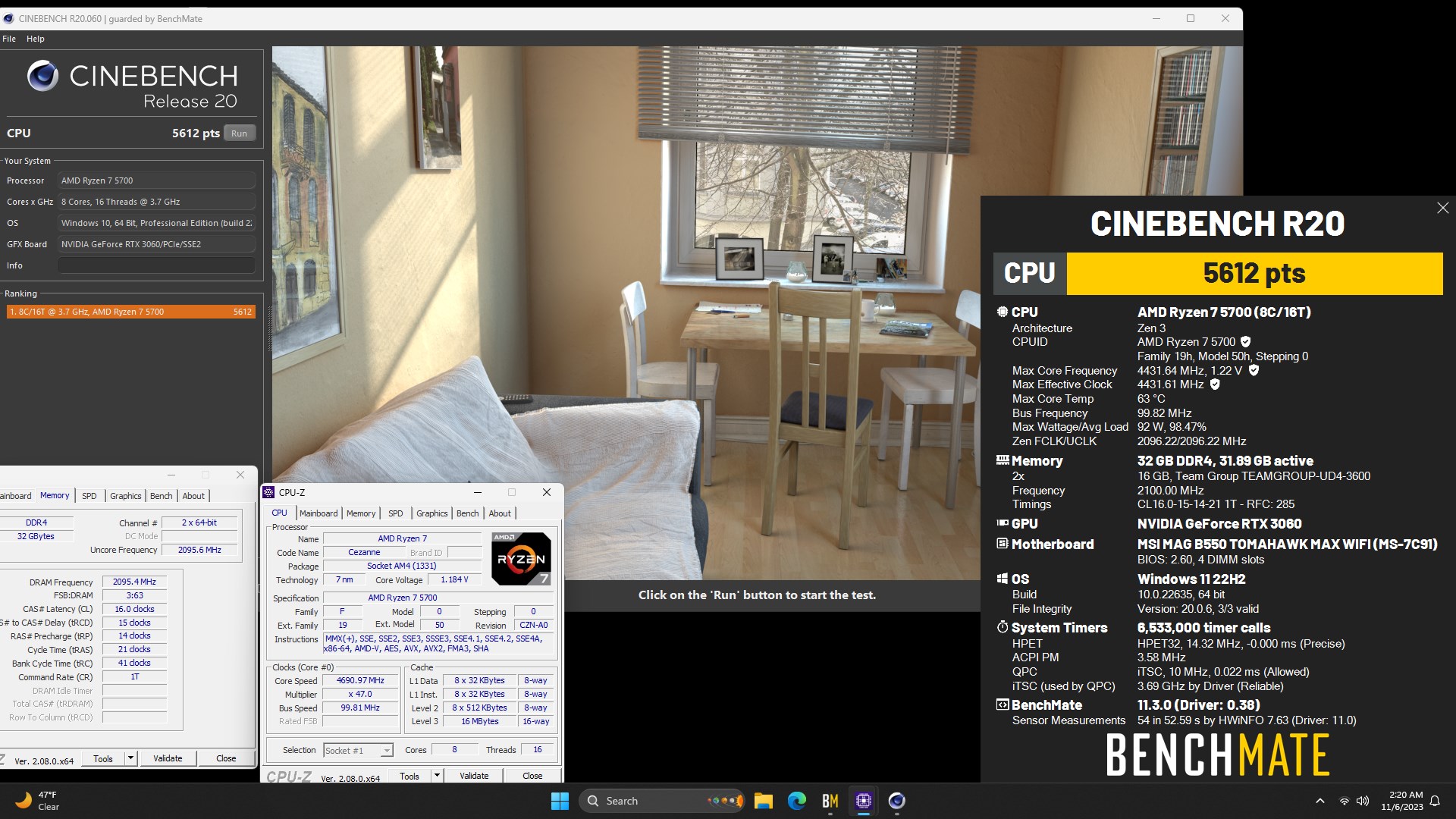Click the Motherboard icon in BenchMate panel

tap(1002, 544)
